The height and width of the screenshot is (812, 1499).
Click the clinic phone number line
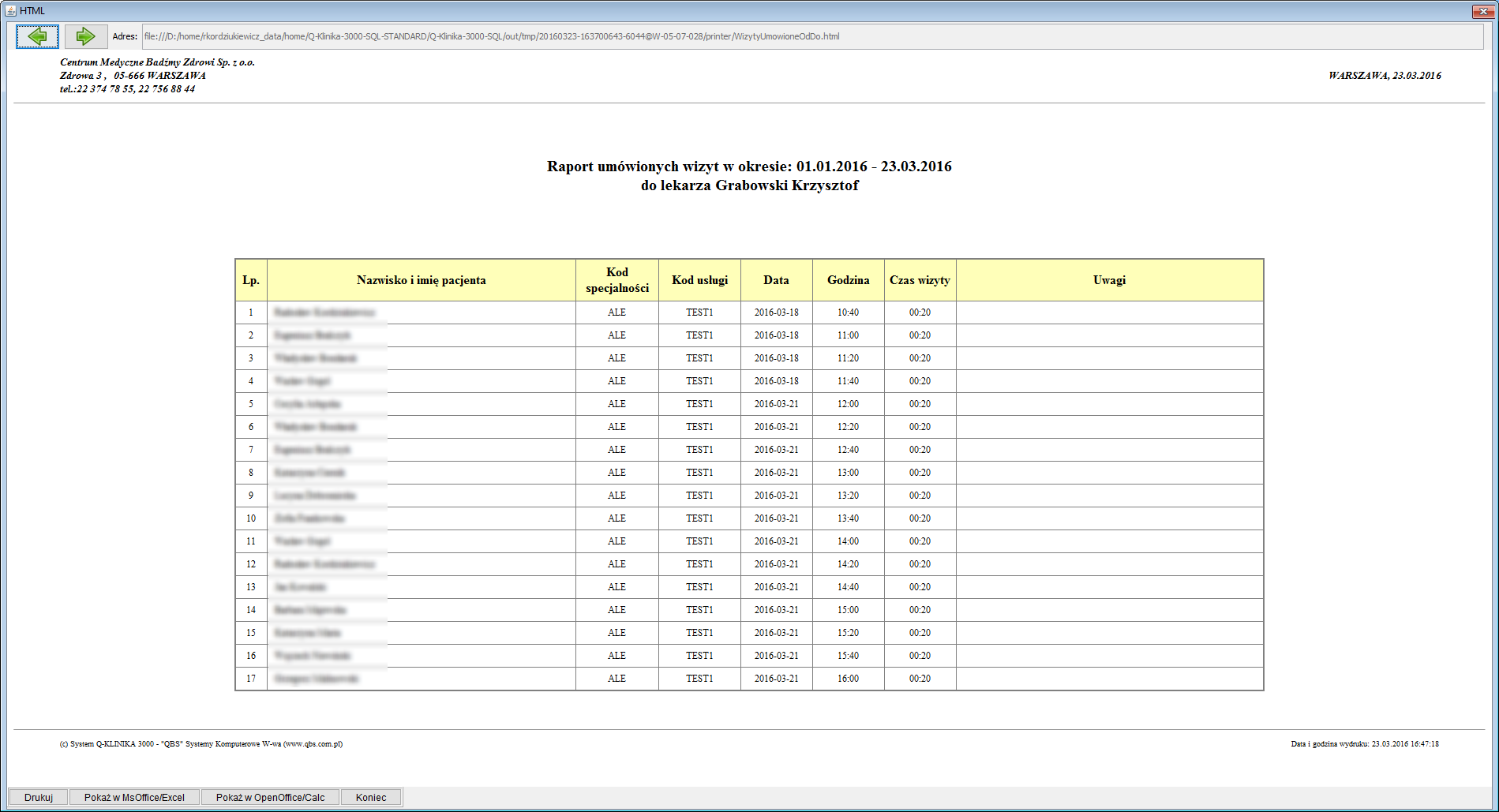[127, 89]
